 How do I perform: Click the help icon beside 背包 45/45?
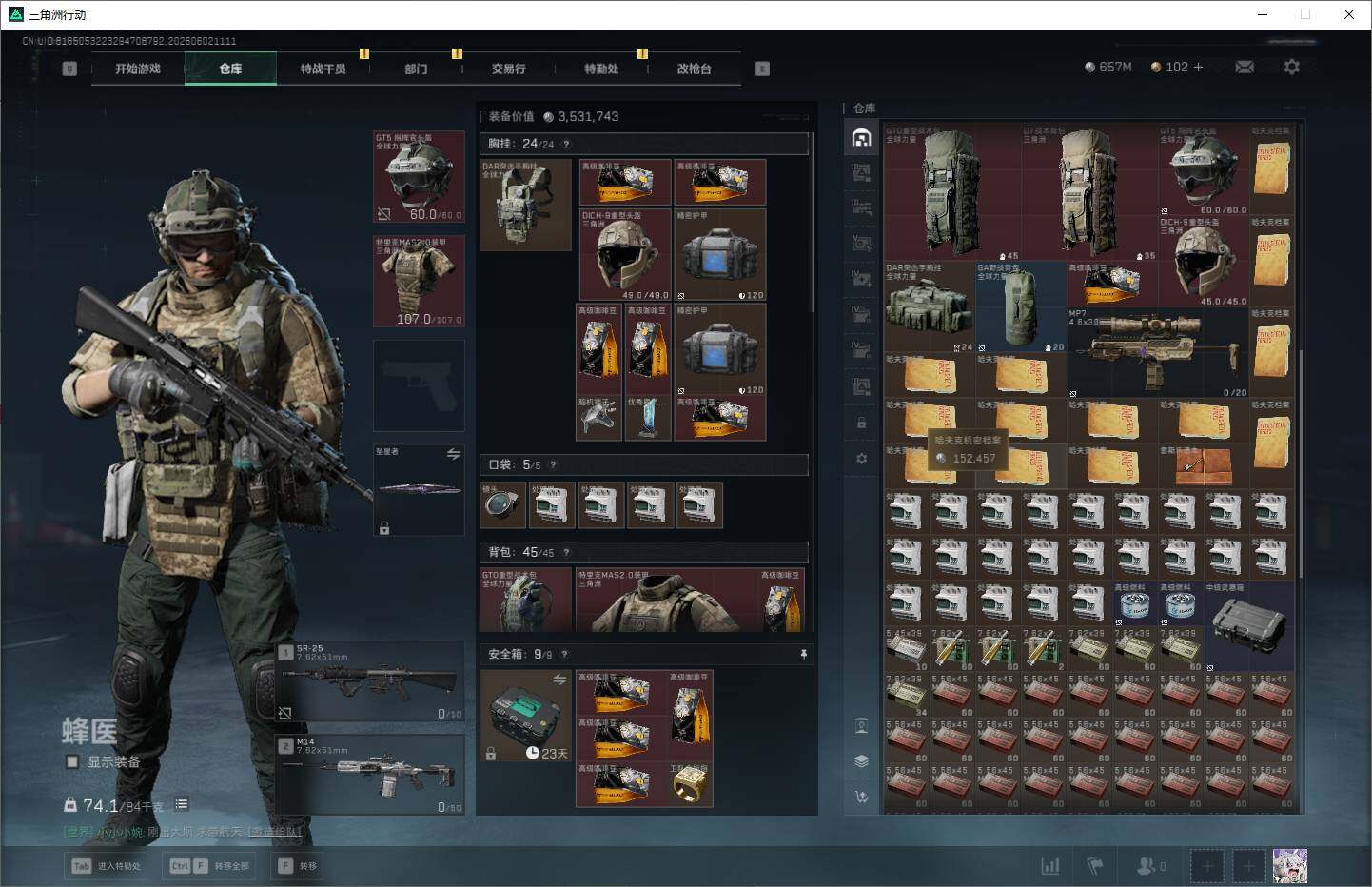click(566, 552)
